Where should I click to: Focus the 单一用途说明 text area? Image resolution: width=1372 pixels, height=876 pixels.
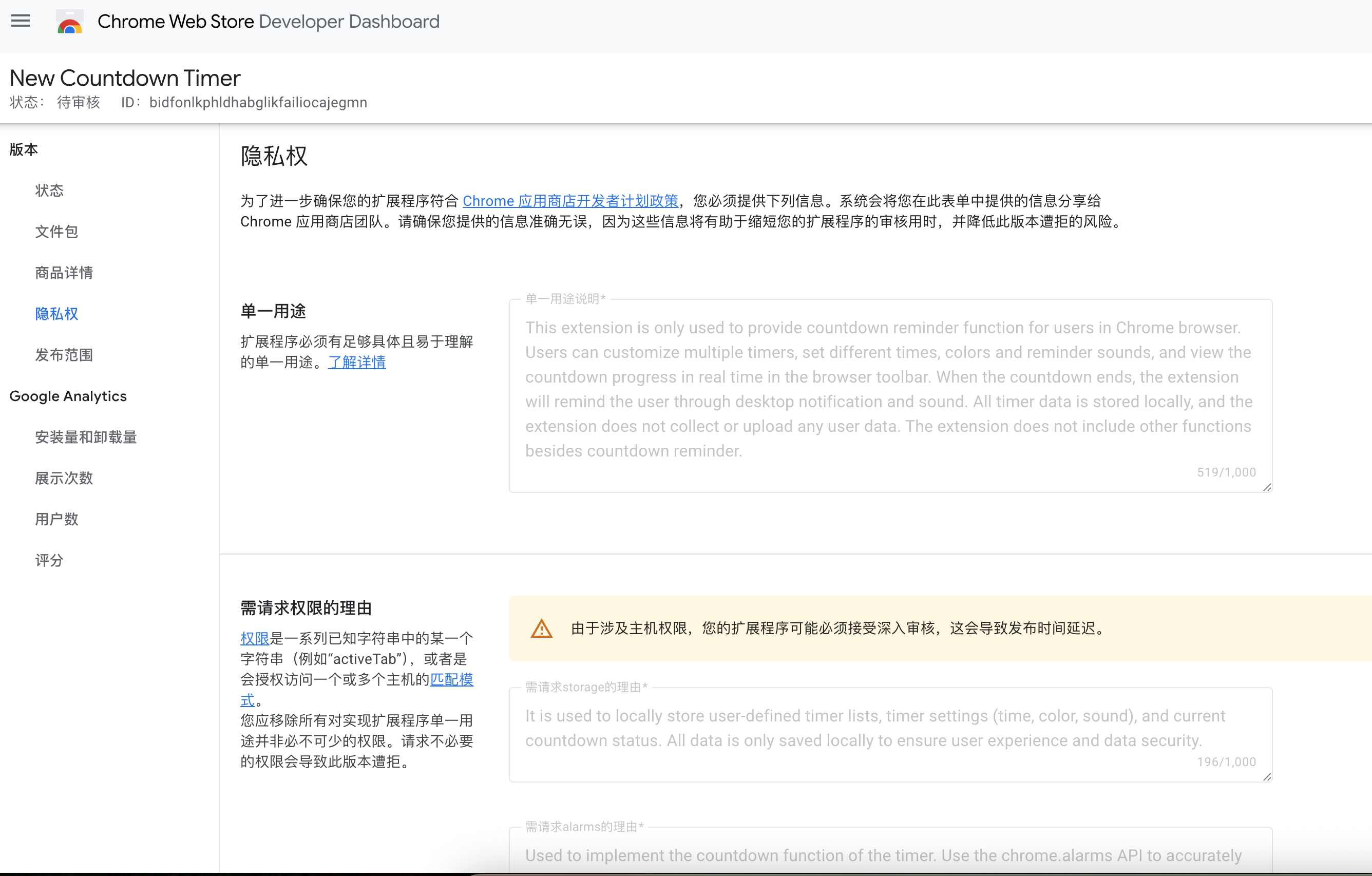(890, 395)
